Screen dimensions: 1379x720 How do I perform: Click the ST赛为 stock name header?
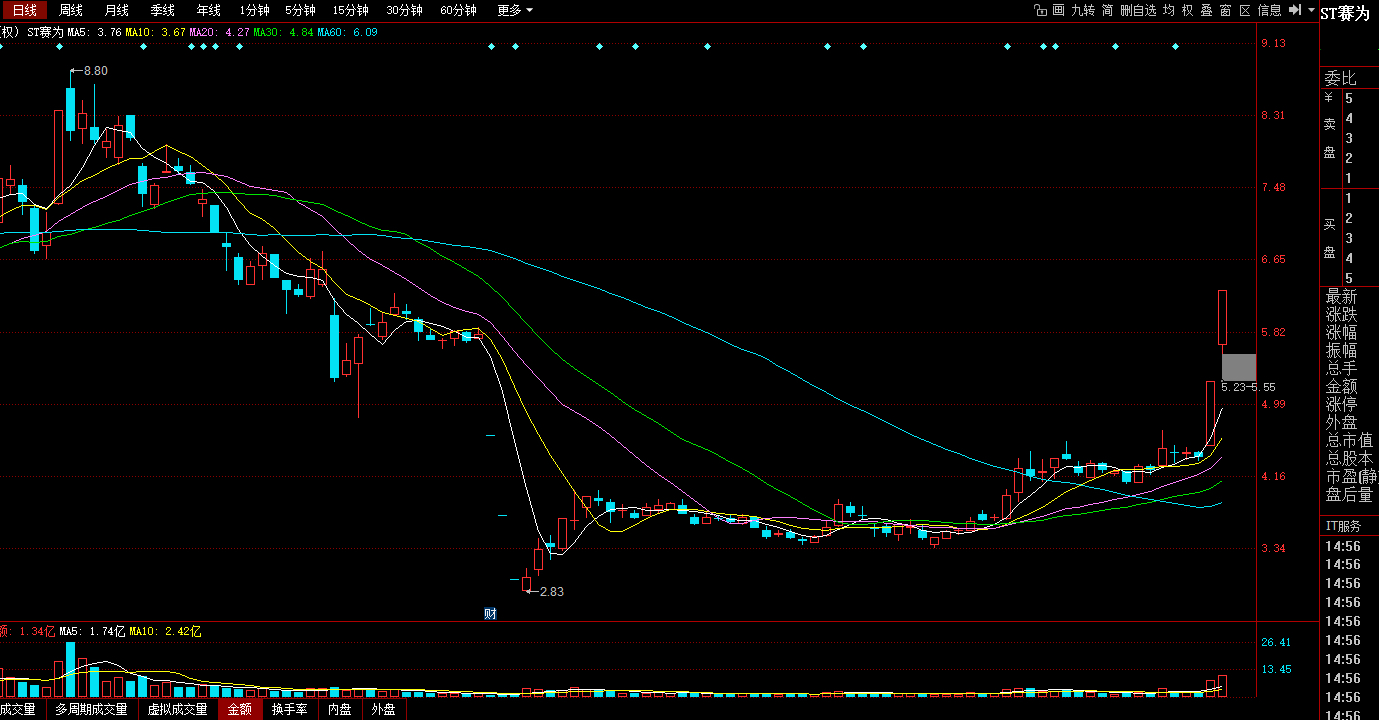pyautogui.click(x=1345, y=13)
